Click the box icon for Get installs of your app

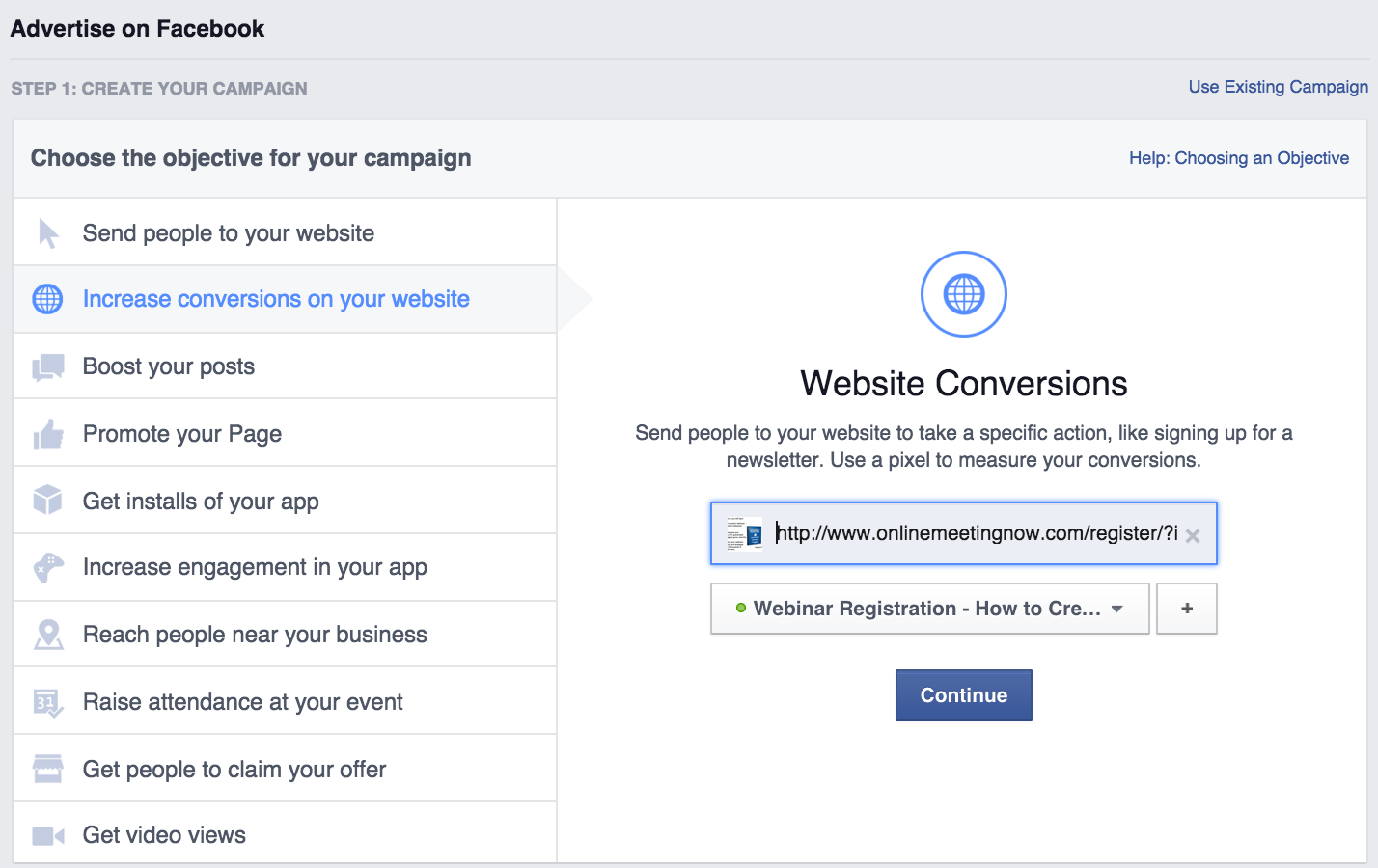click(x=47, y=501)
